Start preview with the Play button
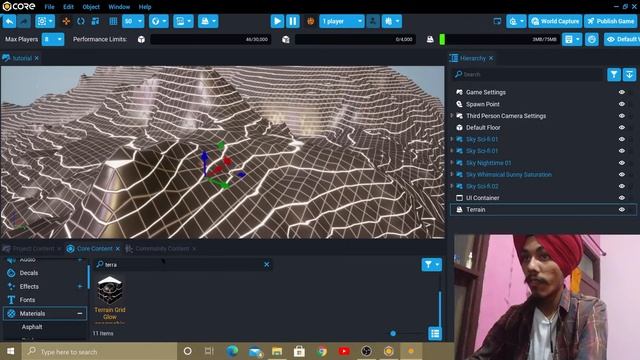 point(277,21)
